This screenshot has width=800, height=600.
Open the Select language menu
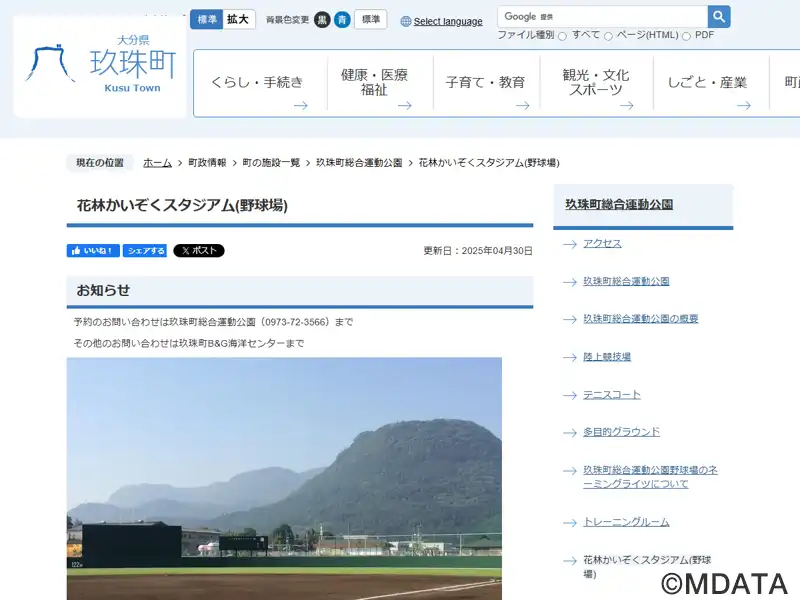pos(447,21)
